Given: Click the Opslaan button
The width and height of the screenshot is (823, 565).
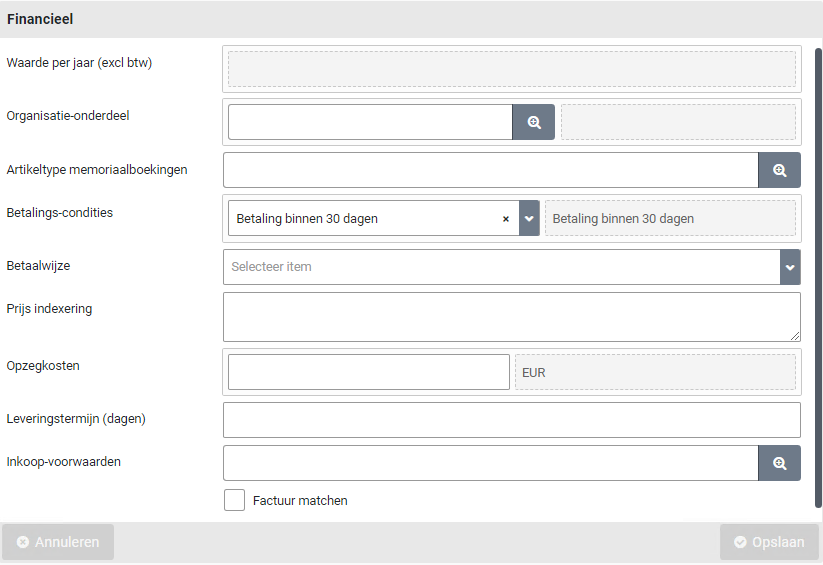Looking at the screenshot, I should (x=769, y=542).
